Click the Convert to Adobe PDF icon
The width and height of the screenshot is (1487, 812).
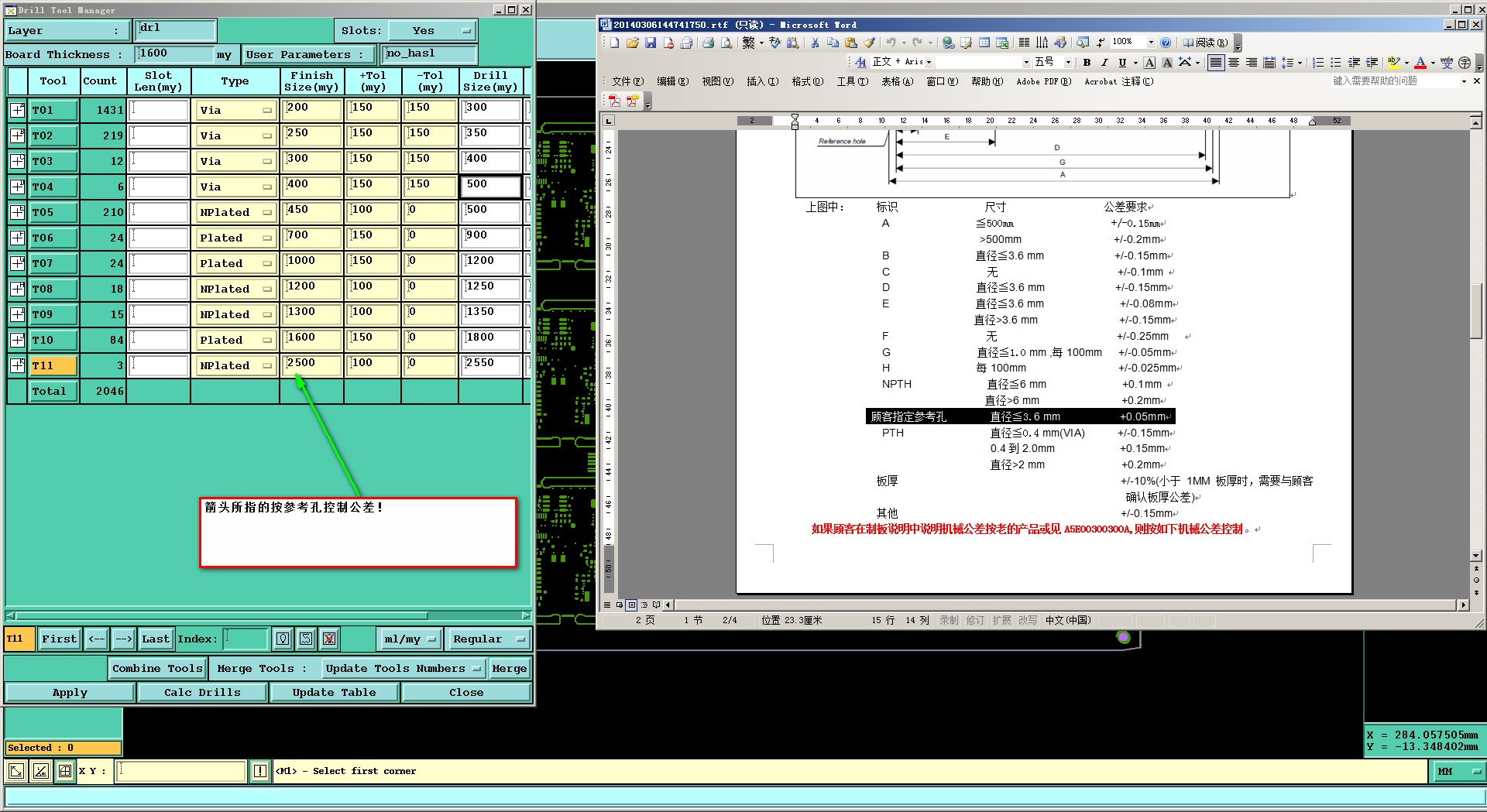[614, 101]
